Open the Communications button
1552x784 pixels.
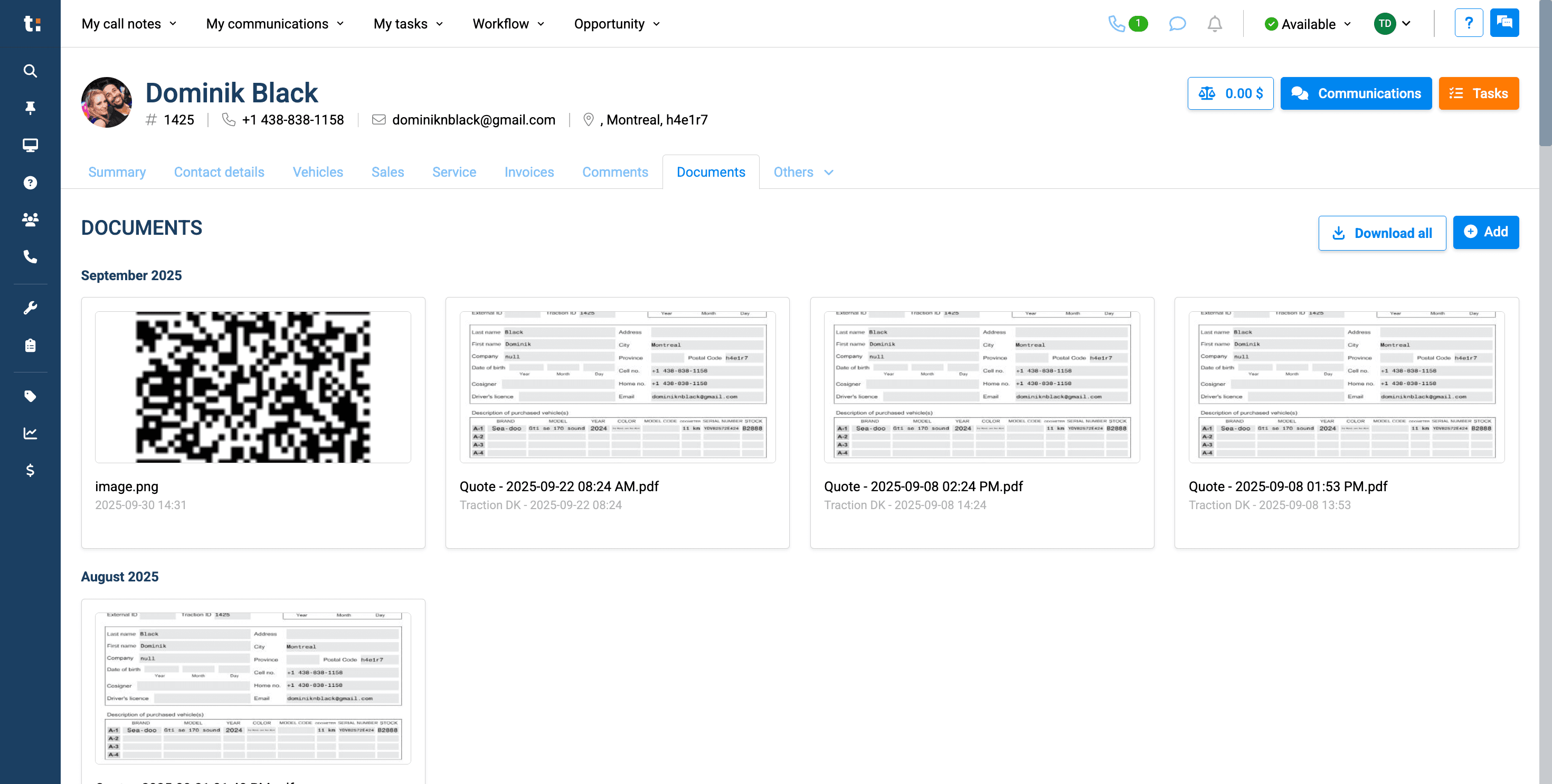coord(1356,93)
